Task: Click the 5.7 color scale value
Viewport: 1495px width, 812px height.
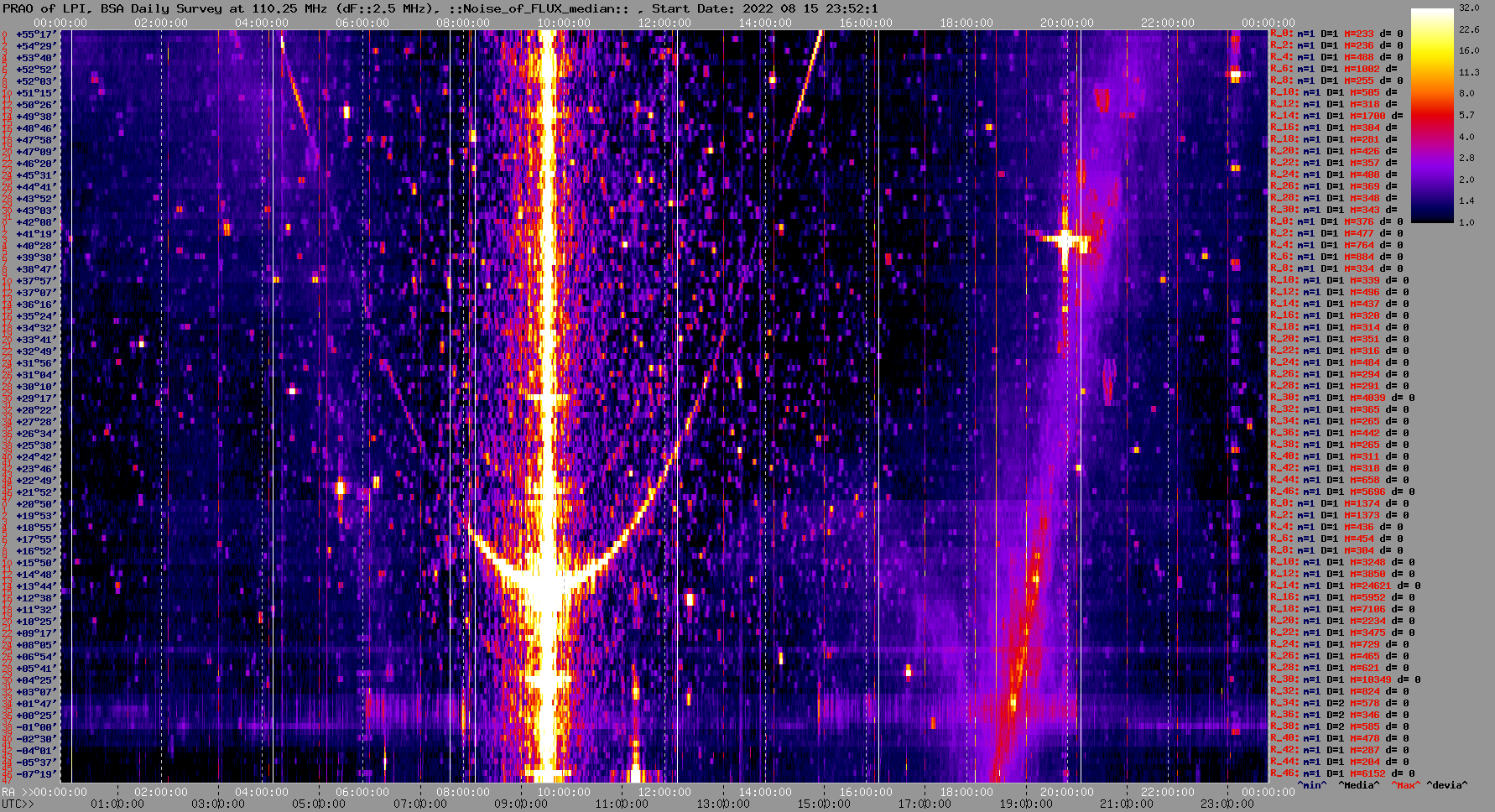Action: [1466, 115]
